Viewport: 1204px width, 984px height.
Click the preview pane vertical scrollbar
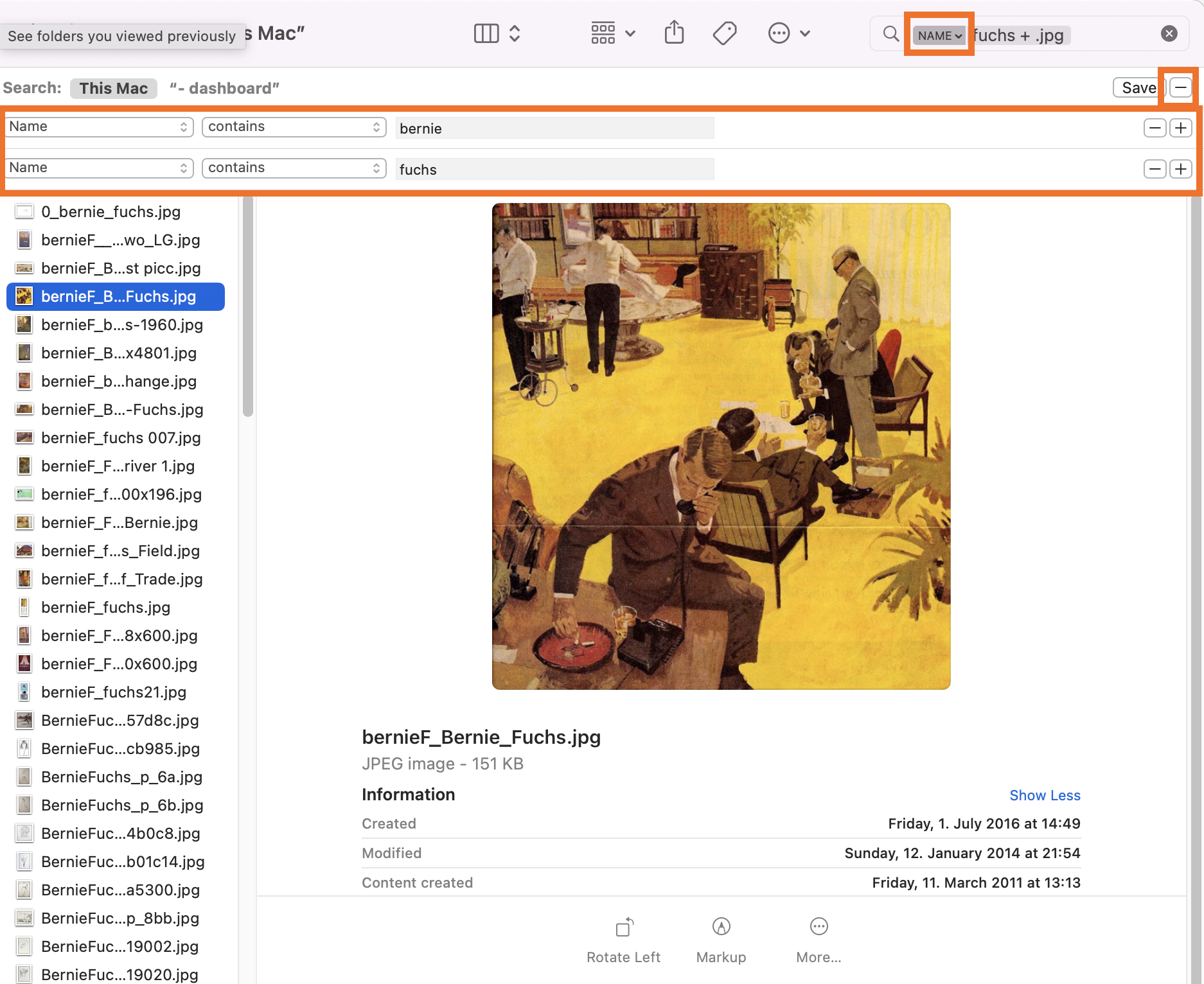1196,590
